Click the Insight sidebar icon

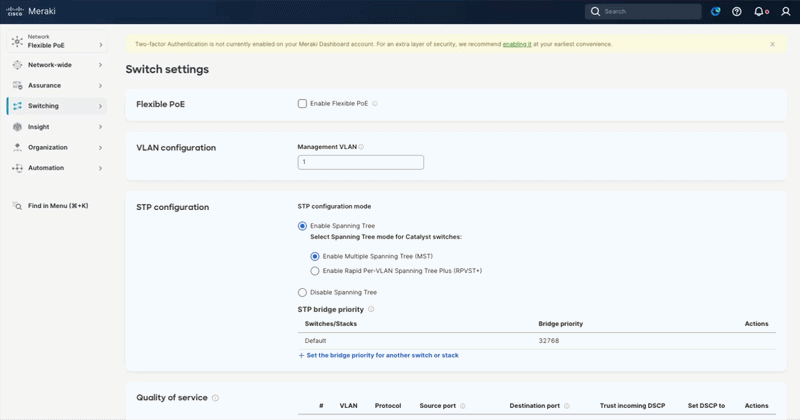17,127
